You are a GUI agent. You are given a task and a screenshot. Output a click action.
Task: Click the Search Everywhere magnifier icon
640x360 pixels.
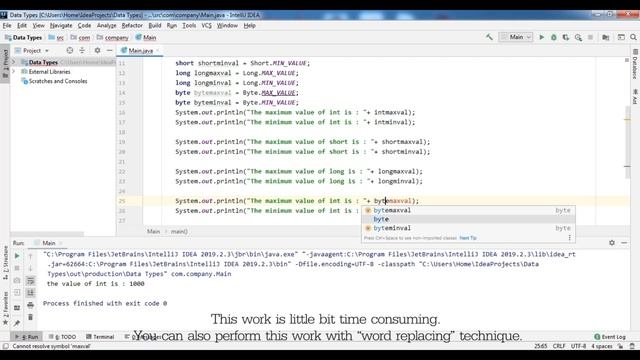click(x=633, y=37)
